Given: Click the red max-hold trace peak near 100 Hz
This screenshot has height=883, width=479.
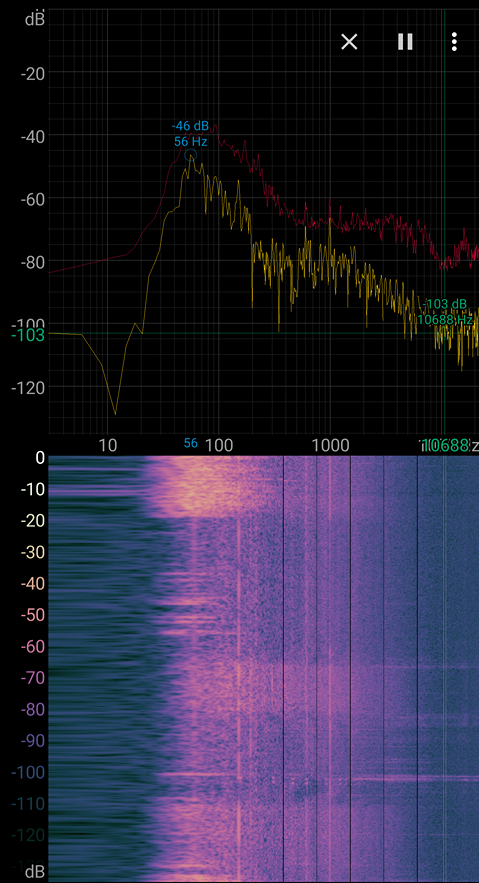Looking at the screenshot, I should [x=215, y=126].
